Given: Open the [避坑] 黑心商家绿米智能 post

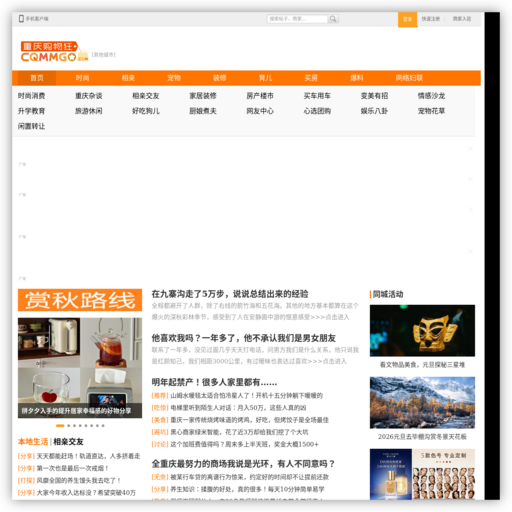Looking at the screenshot, I should [230, 432].
